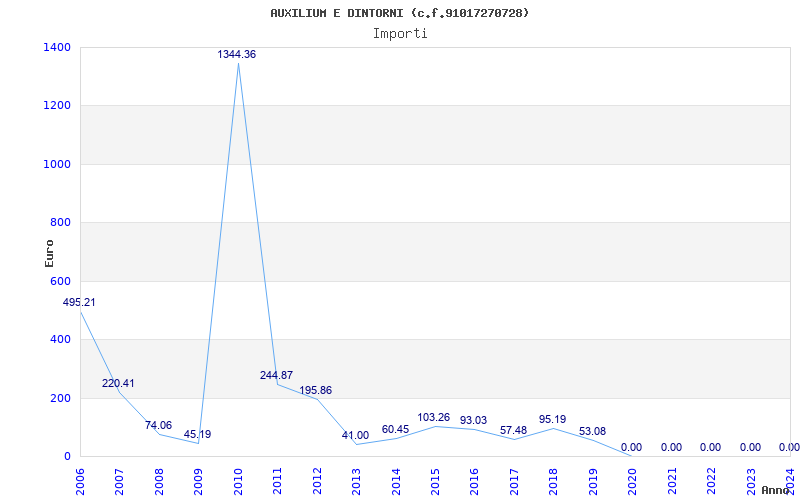The image size is (800, 500).
Task: Click the 2012 year tick label
Action: pyautogui.click(x=317, y=482)
